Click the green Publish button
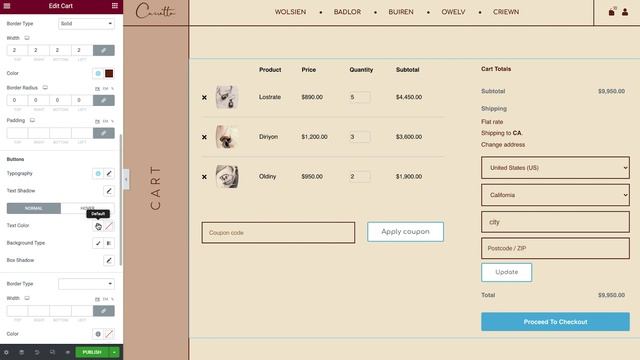Viewport: 640px width, 360px height. point(92,352)
